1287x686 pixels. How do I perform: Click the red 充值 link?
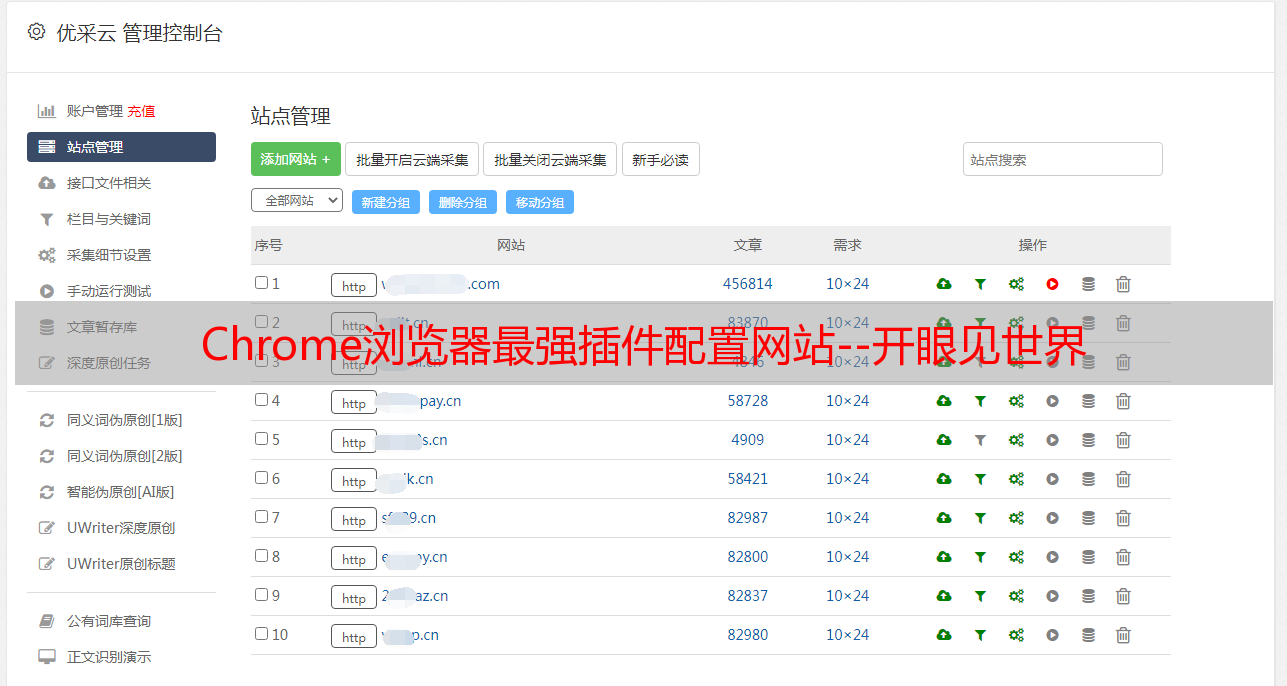141,111
